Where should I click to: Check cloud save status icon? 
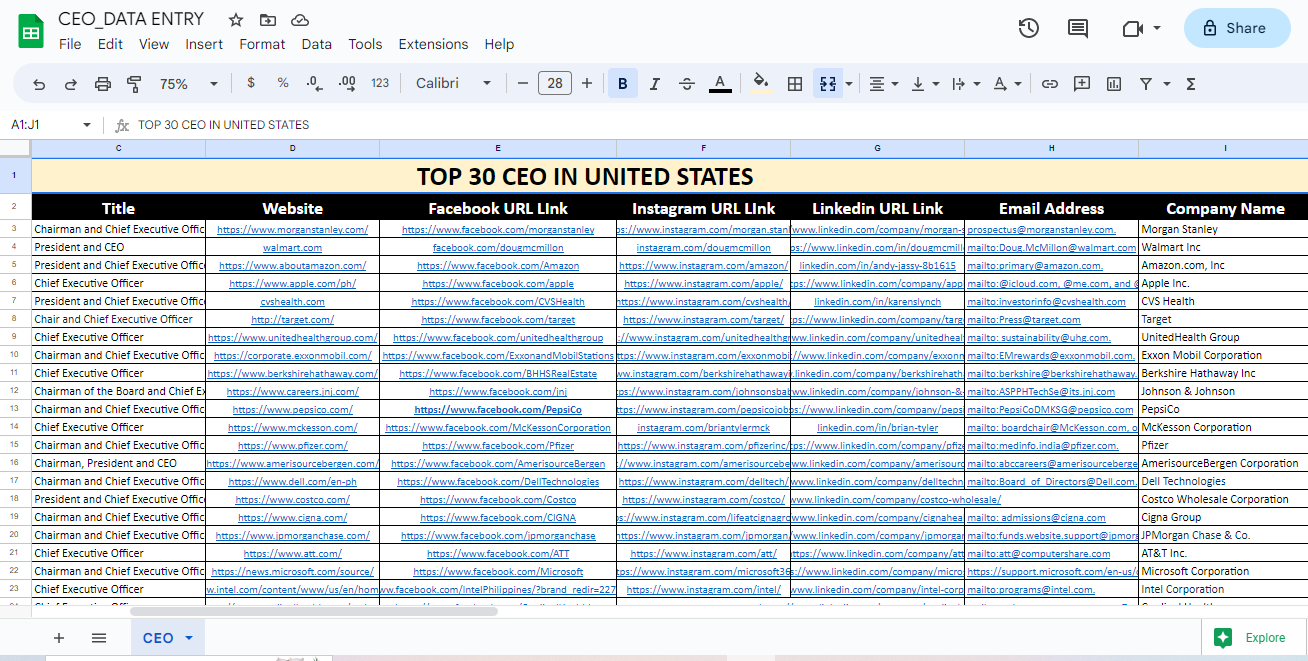pos(299,19)
